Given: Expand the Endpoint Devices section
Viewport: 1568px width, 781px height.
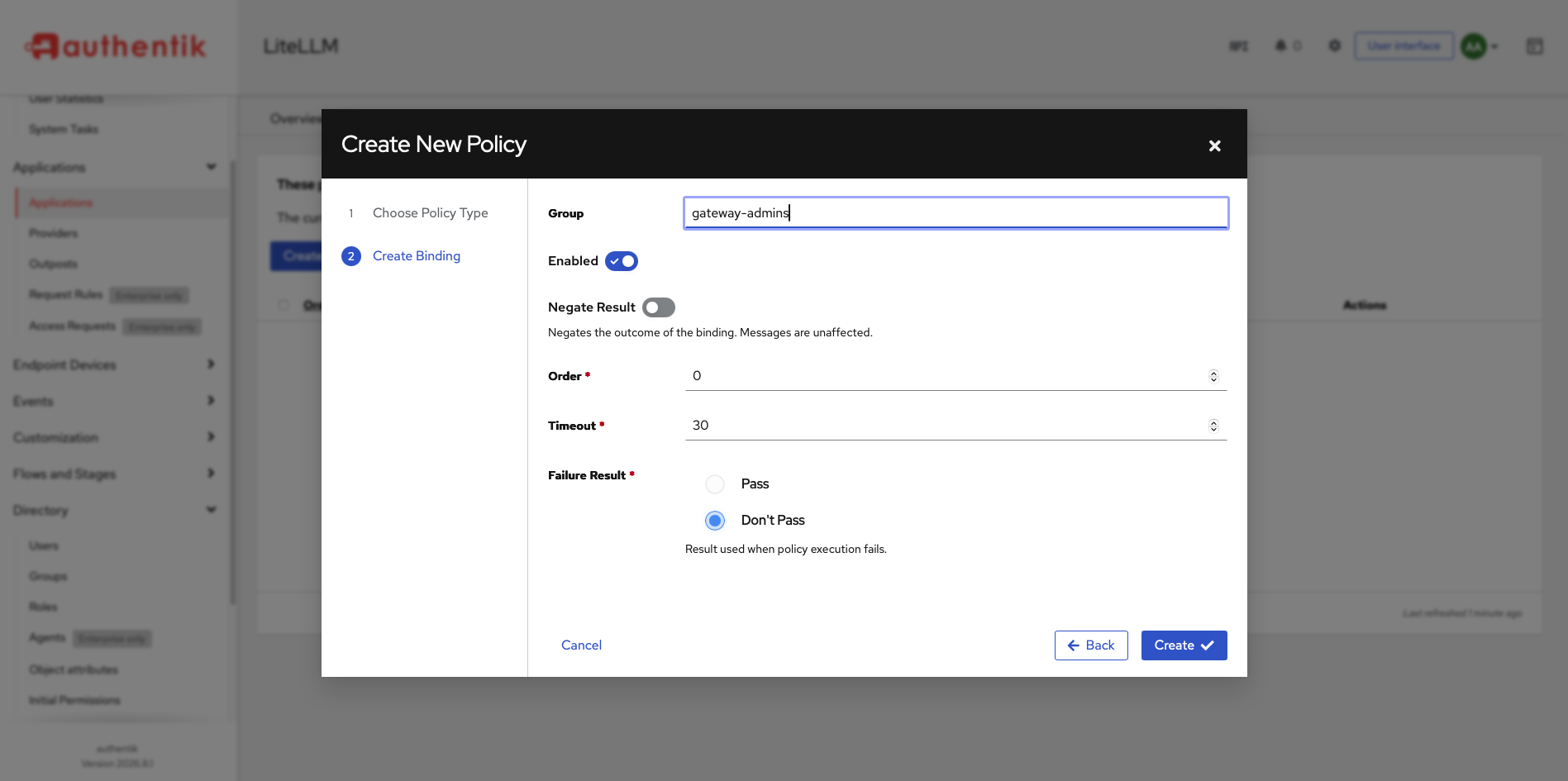Looking at the screenshot, I should pos(212,364).
